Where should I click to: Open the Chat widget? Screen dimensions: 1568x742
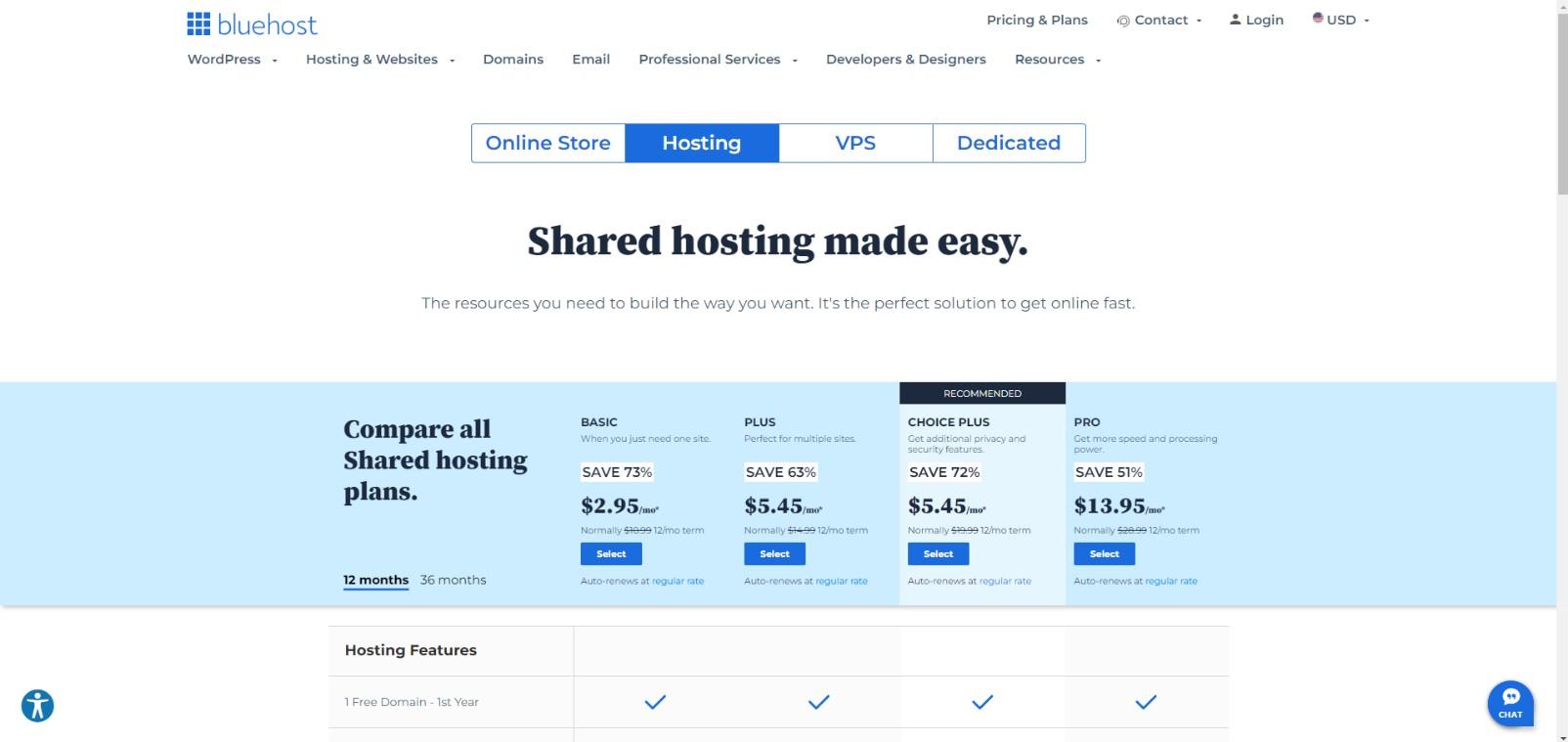coord(1510,703)
